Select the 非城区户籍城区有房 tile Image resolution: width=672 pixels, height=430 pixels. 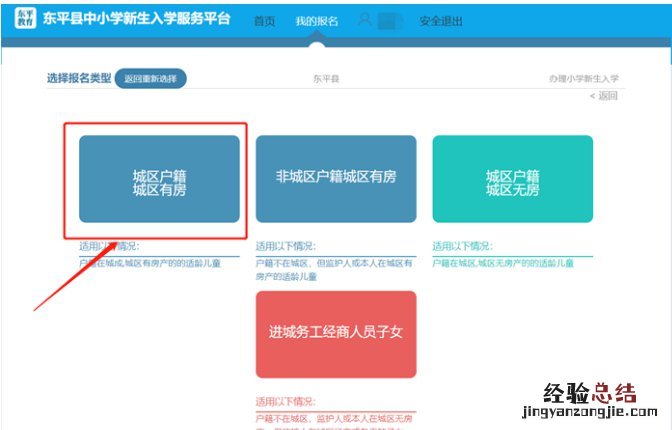(x=335, y=178)
